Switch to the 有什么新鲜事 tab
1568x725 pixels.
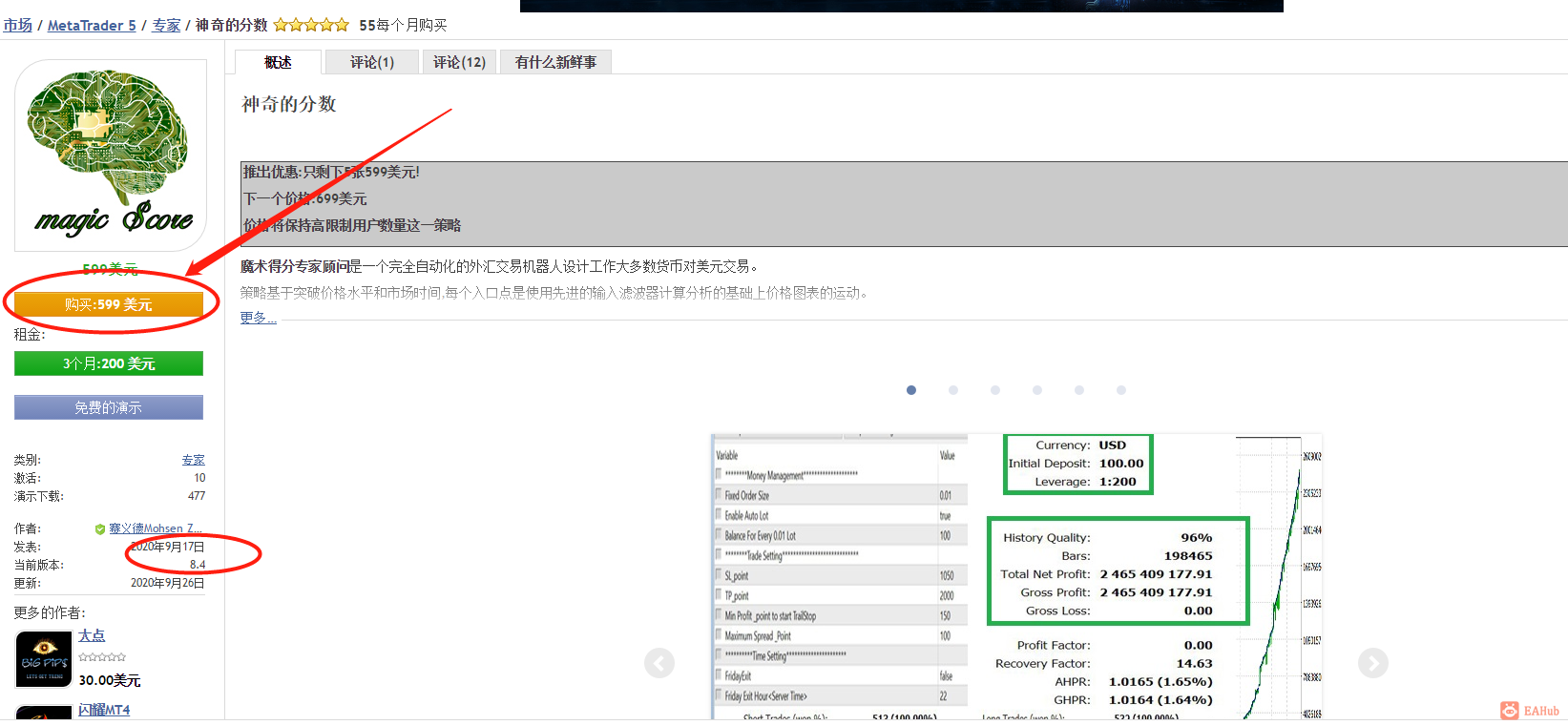[556, 62]
